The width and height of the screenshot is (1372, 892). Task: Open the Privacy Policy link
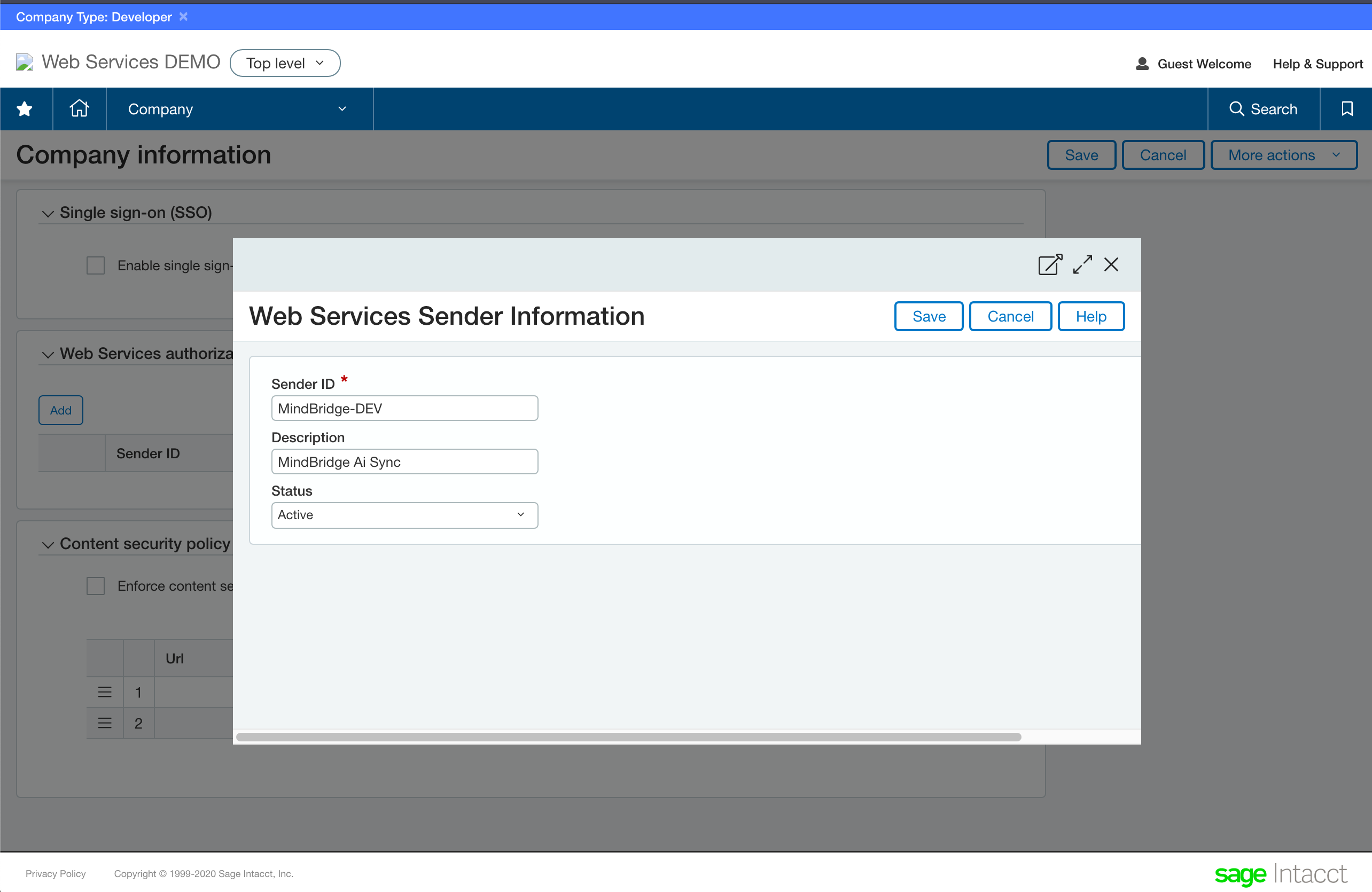pos(56,873)
